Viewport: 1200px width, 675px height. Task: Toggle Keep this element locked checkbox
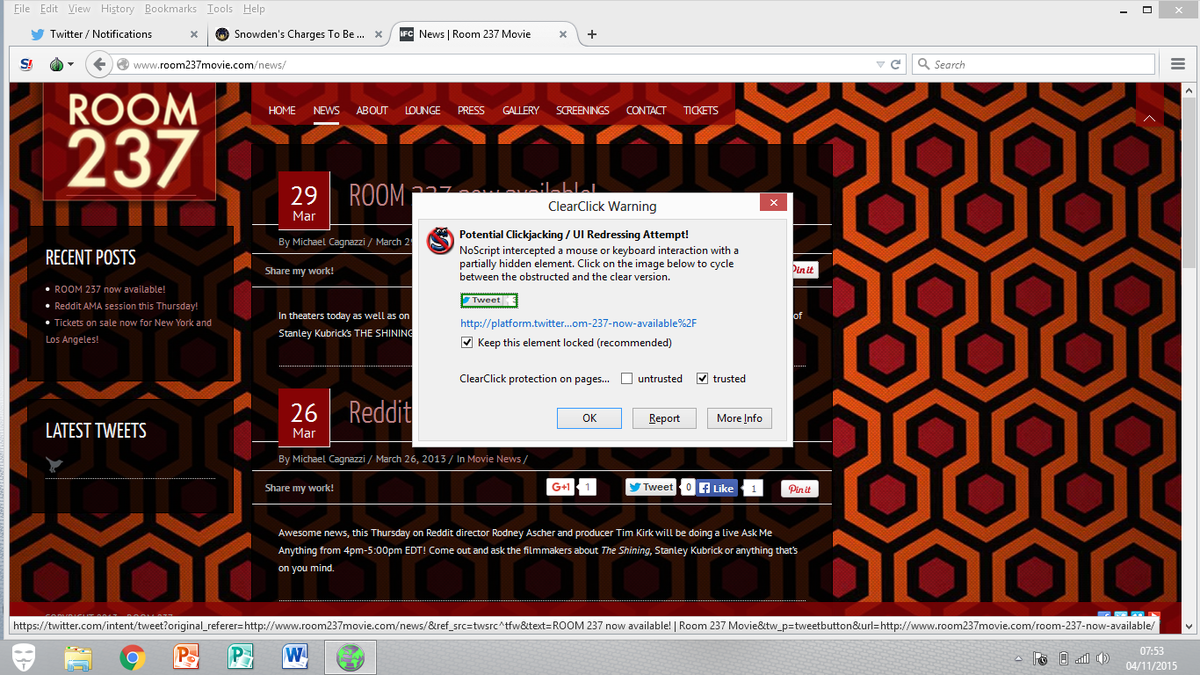click(x=467, y=343)
